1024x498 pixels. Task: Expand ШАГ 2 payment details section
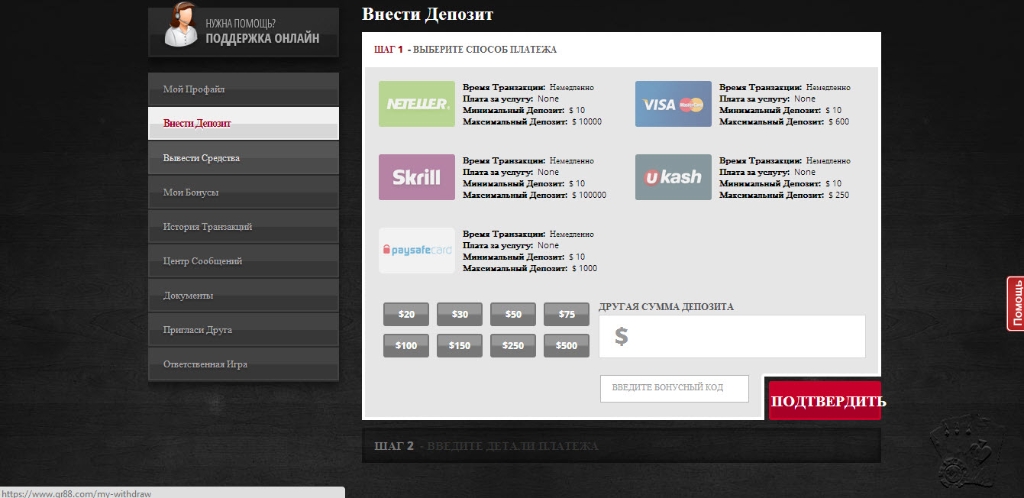pos(621,446)
